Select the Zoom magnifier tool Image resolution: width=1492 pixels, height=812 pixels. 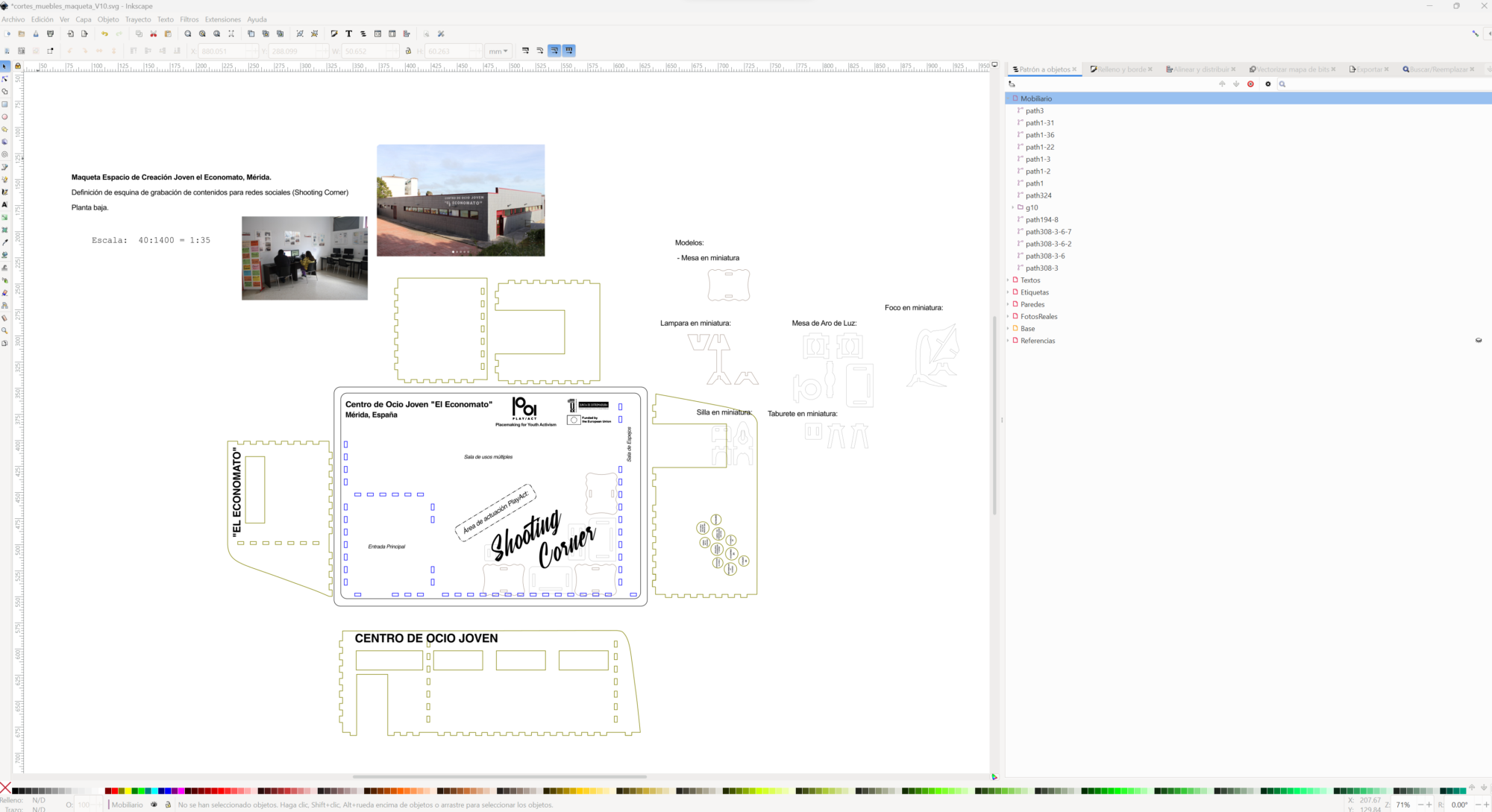click(x=4, y=330)
